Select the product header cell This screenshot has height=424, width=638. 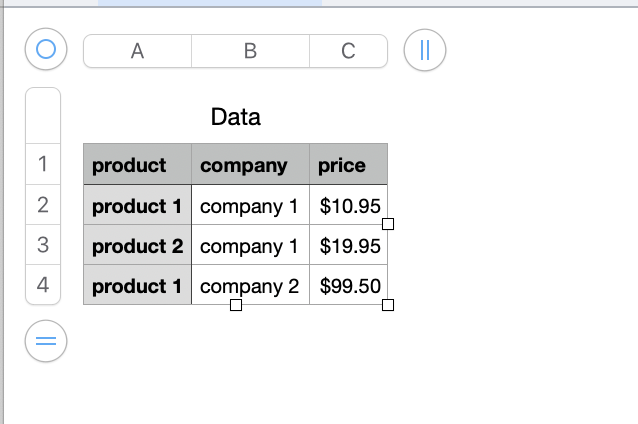pyautogui.click(x=137, y=165)
